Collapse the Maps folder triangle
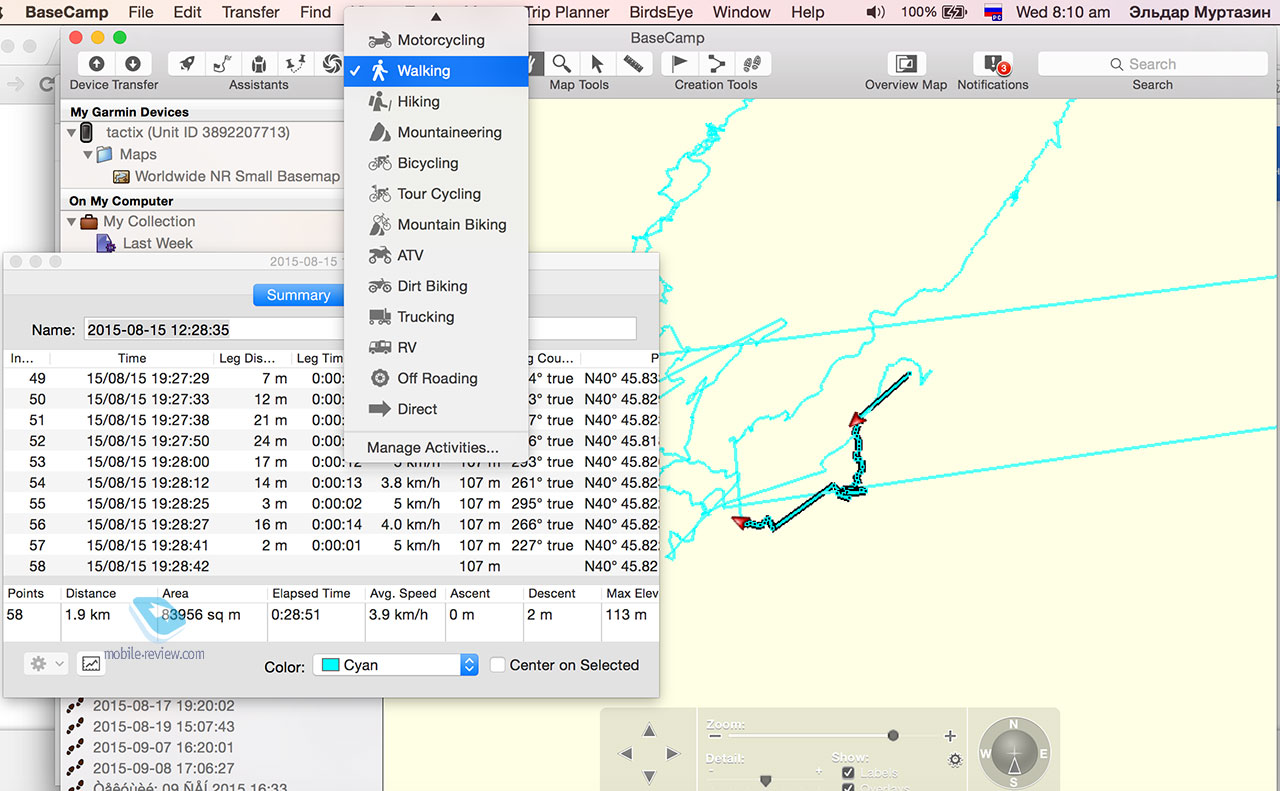The width and height of the screenshot is (1280, 791). 89,155
